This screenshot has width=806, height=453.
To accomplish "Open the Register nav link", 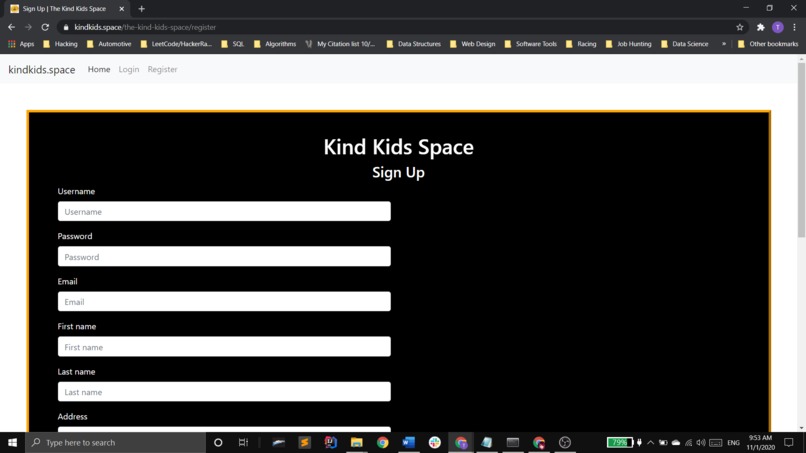I will [x=162, y=69].
